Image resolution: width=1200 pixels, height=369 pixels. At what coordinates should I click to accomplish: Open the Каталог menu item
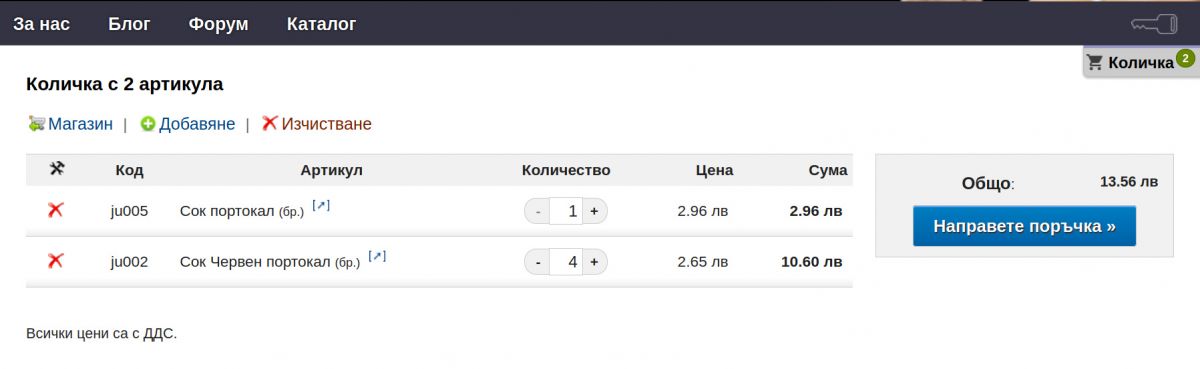click(x=321, y=24)
